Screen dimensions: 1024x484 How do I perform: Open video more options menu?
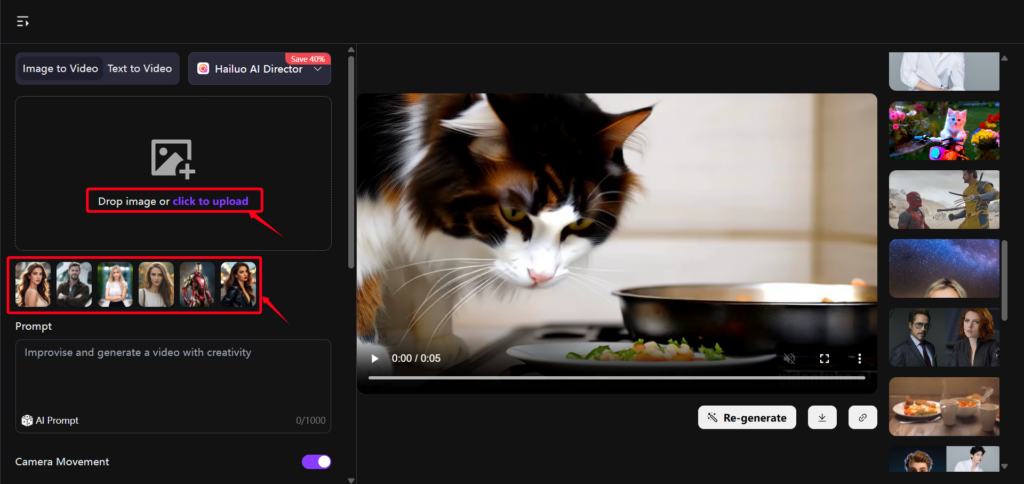pyautogui.click(x=859, y=359)
